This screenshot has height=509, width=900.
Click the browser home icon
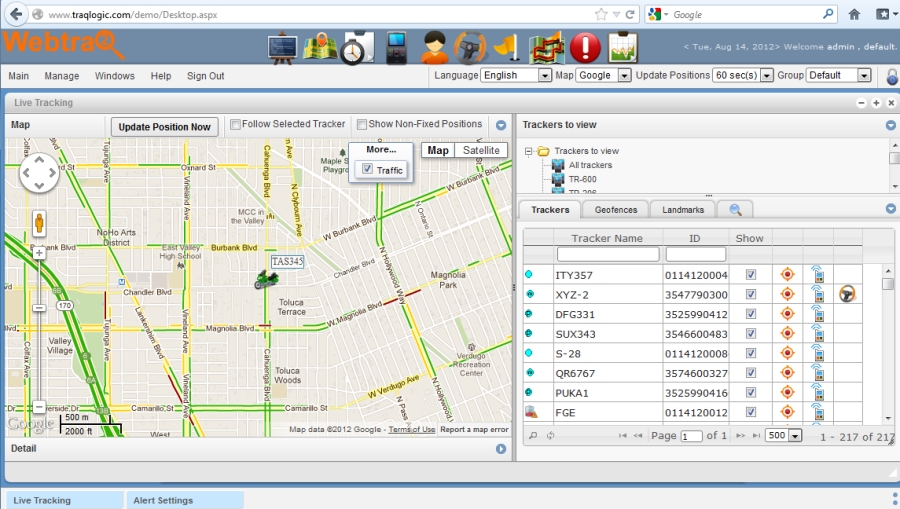point(854,14)
